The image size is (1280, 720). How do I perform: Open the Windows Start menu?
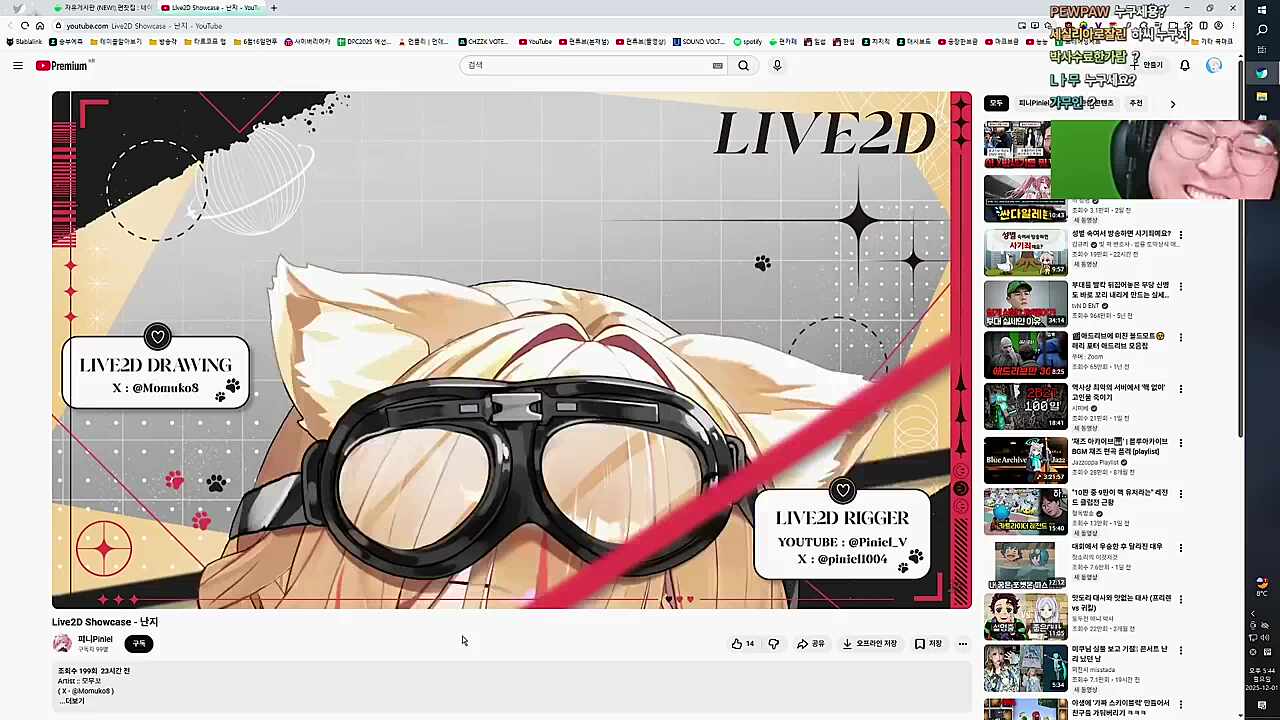coord(1262,11)
